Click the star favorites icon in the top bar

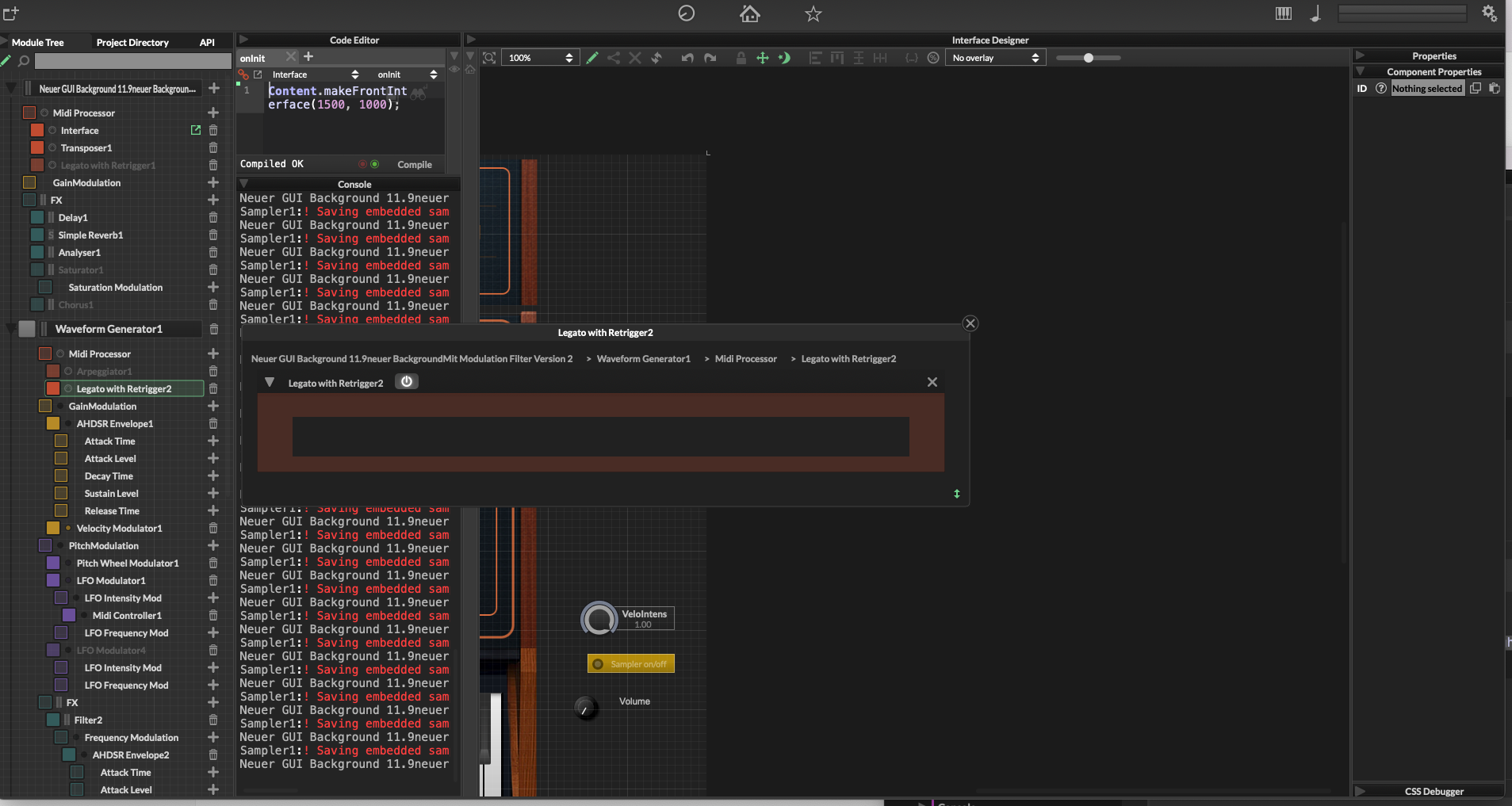(x=813, y=13)
